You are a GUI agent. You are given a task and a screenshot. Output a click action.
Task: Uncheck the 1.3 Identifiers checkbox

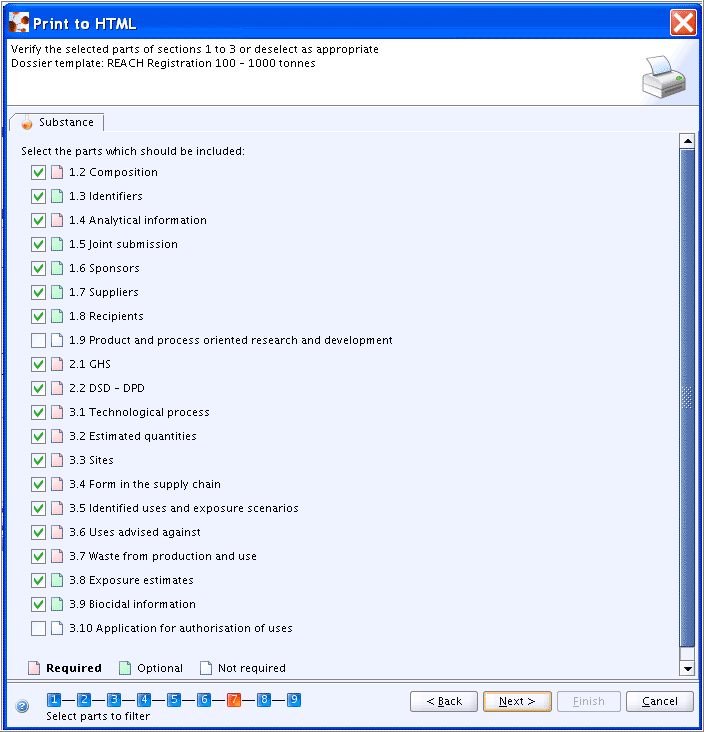pos(38,196)
